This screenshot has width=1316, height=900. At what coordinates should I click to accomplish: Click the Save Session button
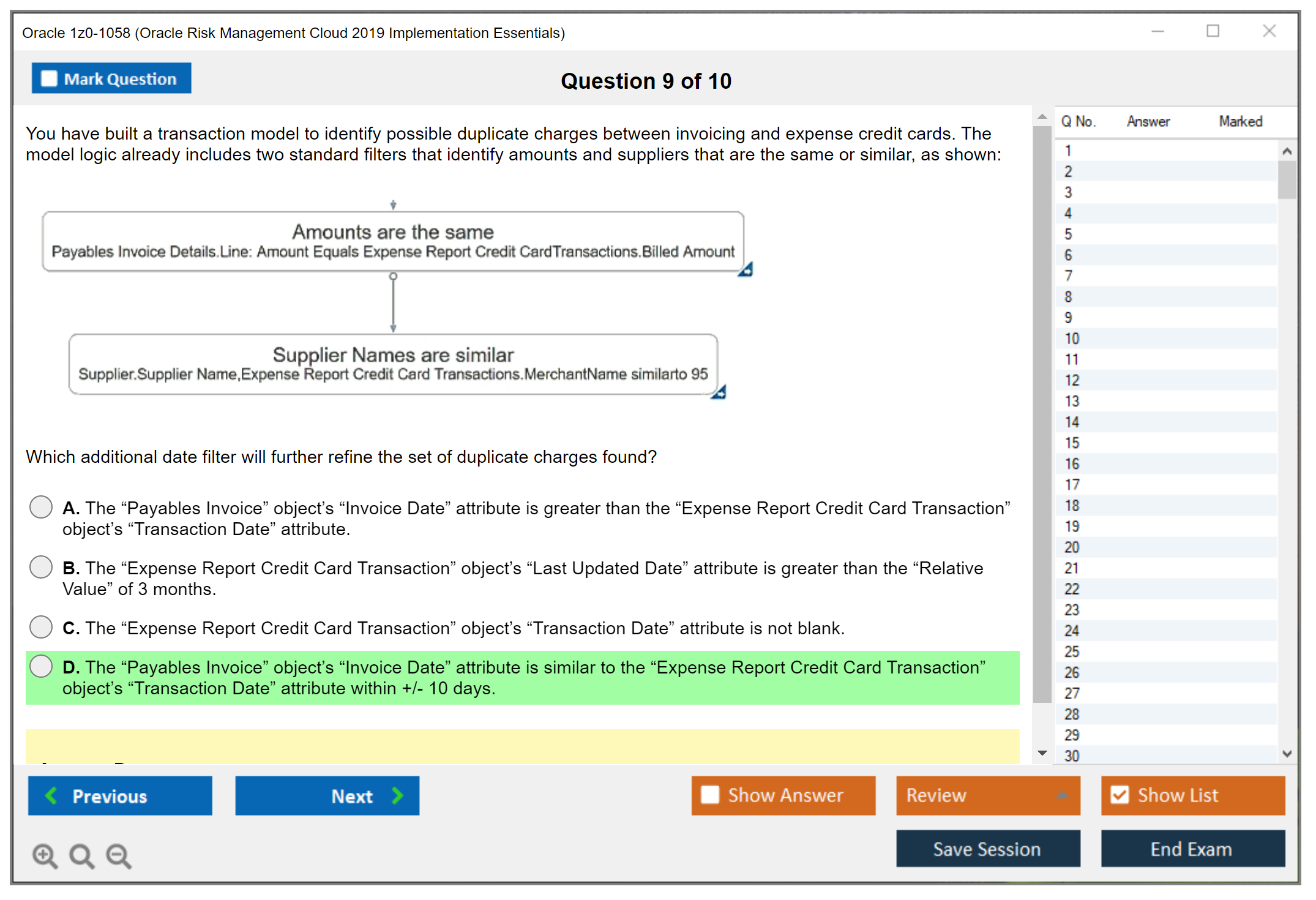987,849
